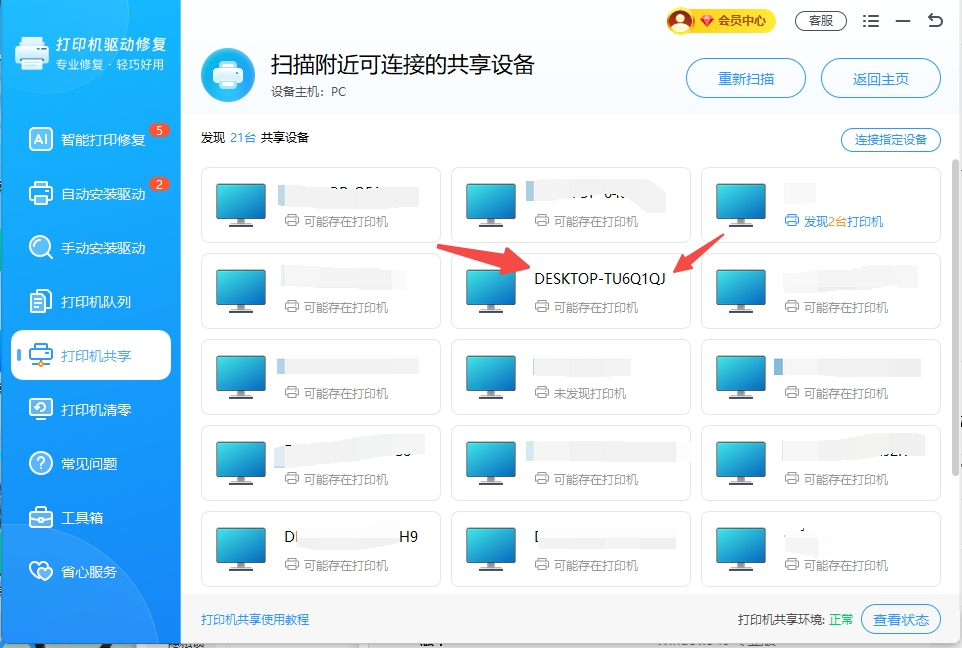
Task: Open device card showing 发现2台打印机
Action: pos(820,205)
